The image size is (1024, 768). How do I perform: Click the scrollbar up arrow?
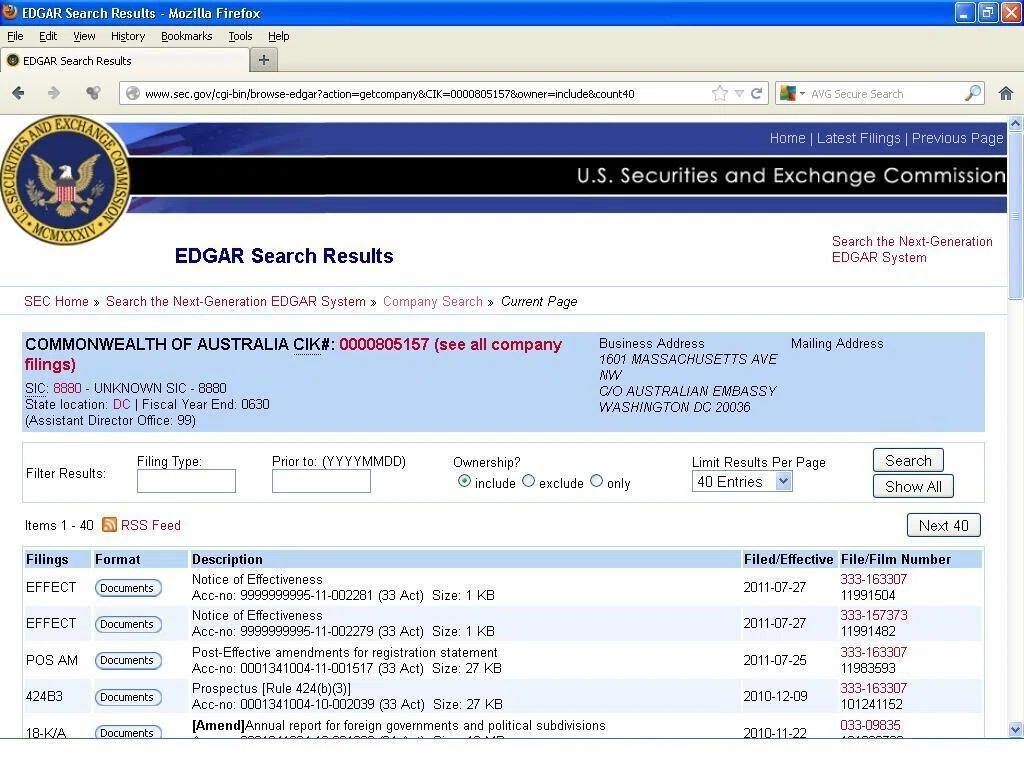(x=1015, y=123)
